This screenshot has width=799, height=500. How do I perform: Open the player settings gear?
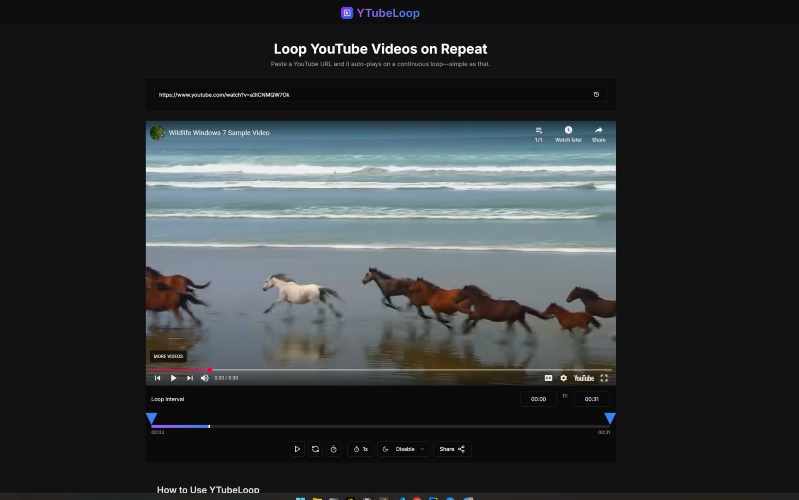(x=564, y=378)
